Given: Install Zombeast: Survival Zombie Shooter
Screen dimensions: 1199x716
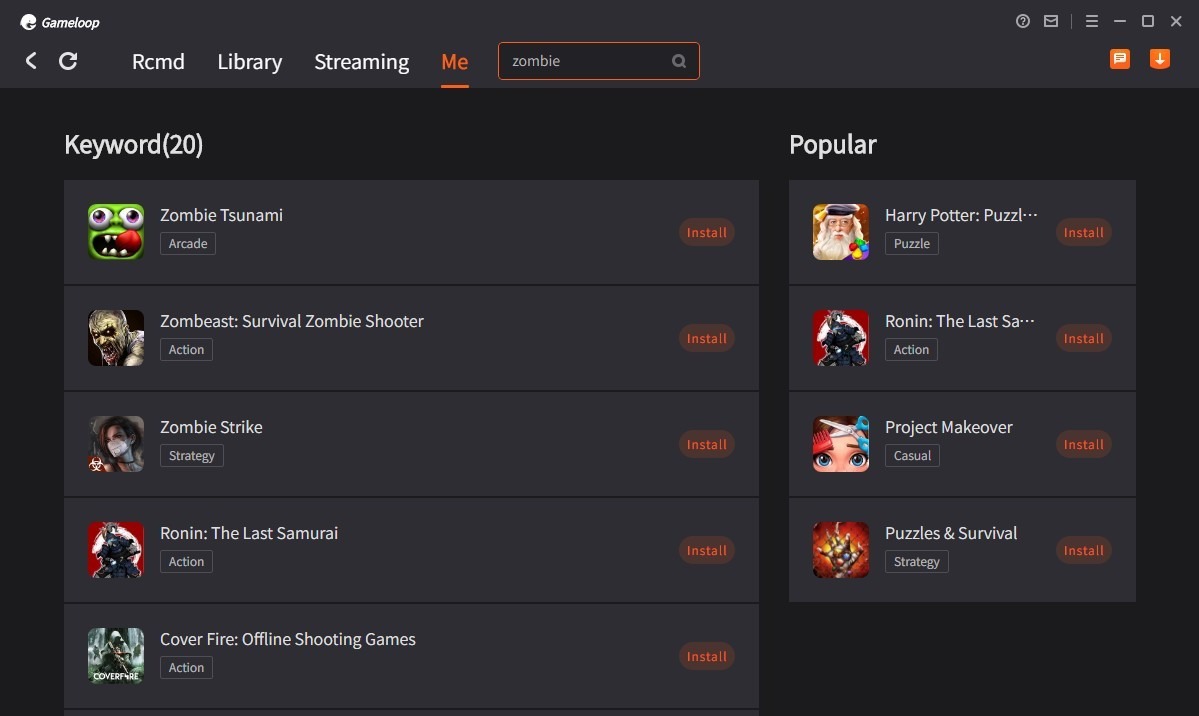Looking at the screenshot, I should coord(707,338).
